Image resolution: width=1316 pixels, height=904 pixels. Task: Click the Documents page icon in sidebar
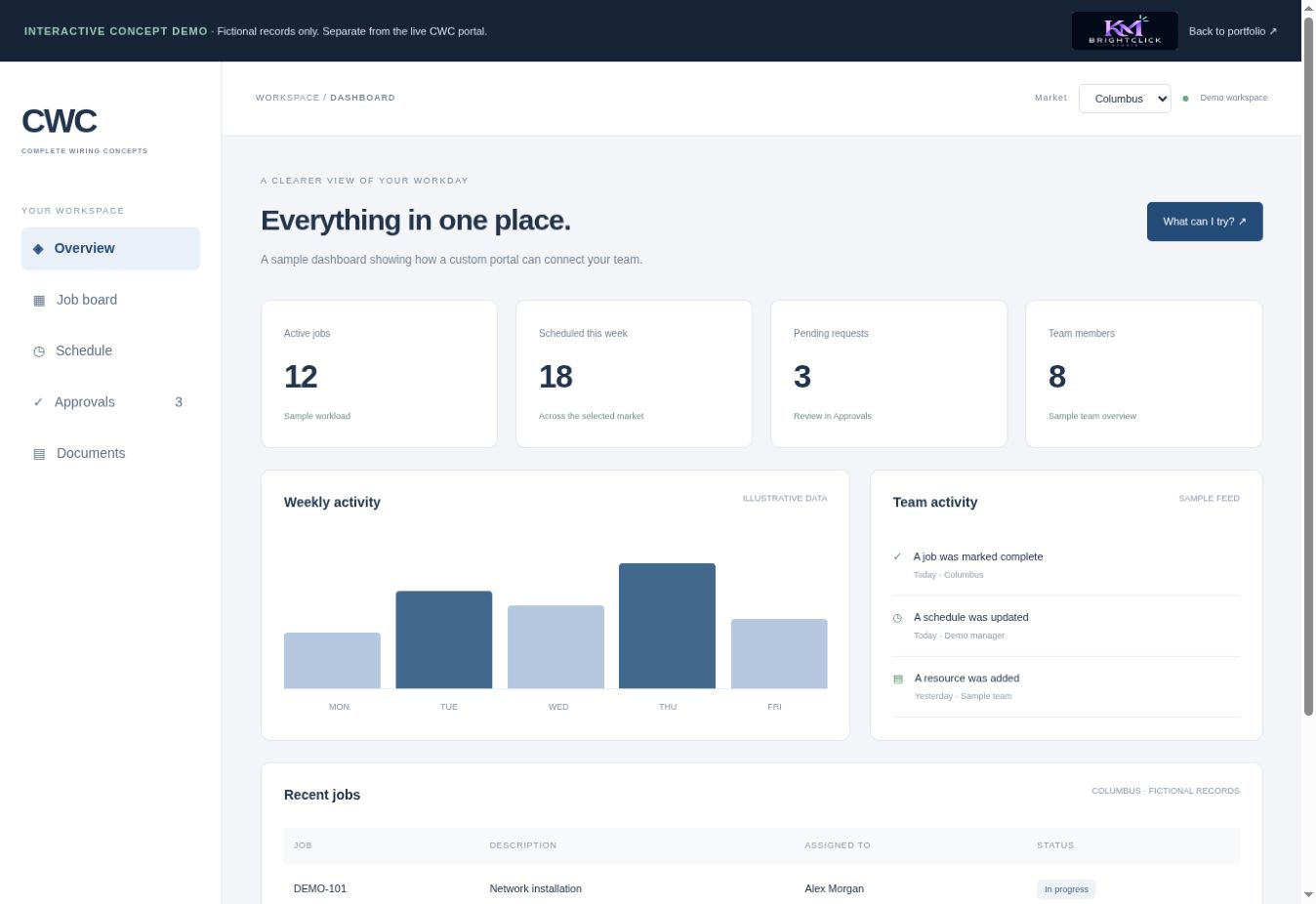[39, 454]
